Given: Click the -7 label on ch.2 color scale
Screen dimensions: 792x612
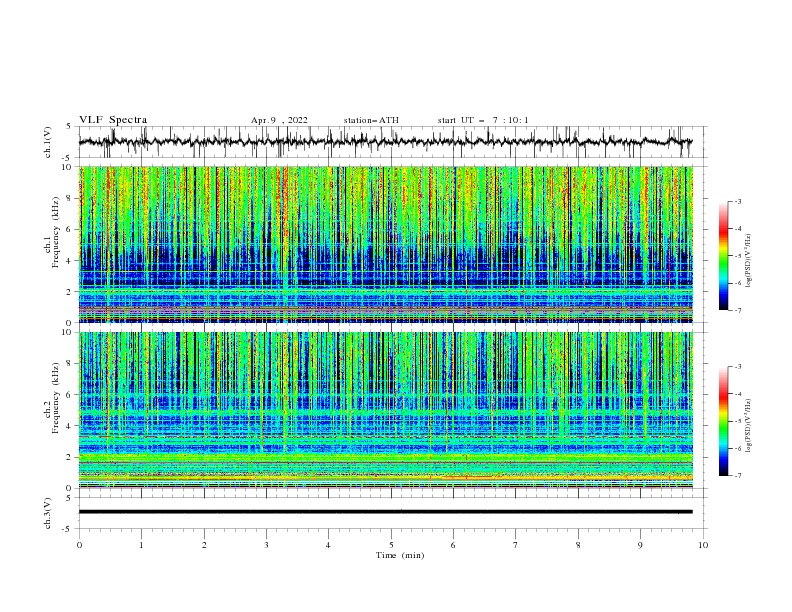Looking at the screenshot, I should 737,476.
